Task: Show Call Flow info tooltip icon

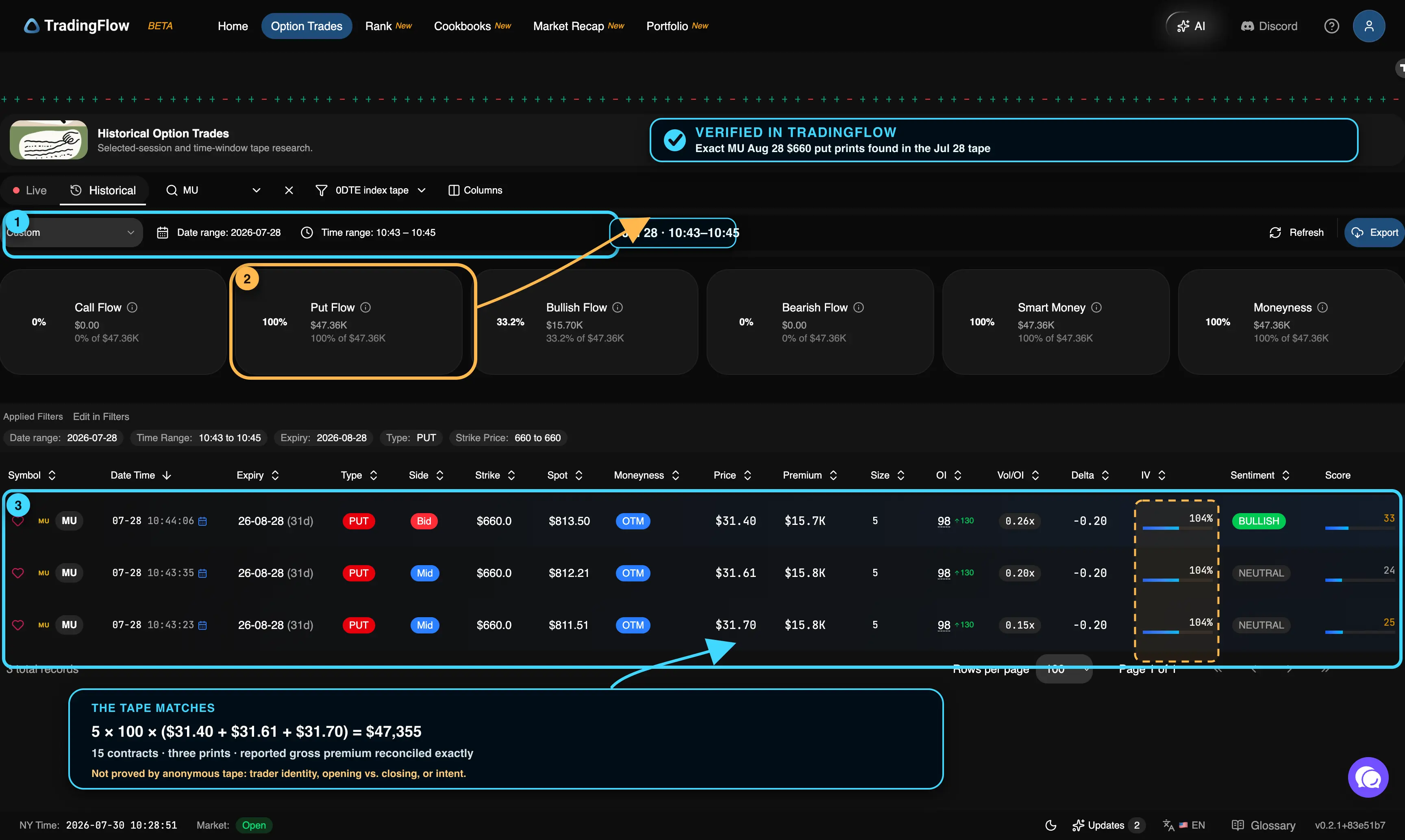Action: point(132,307)
